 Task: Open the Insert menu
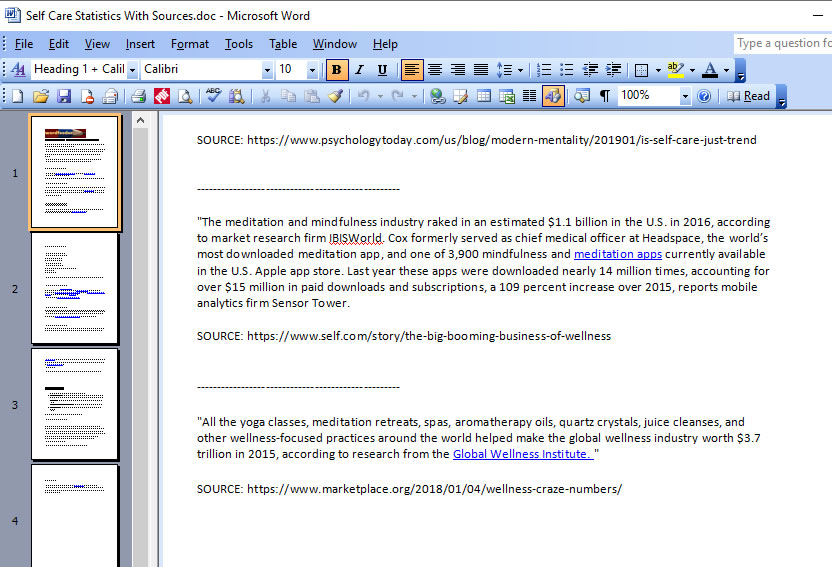click(x=140, y=44)
